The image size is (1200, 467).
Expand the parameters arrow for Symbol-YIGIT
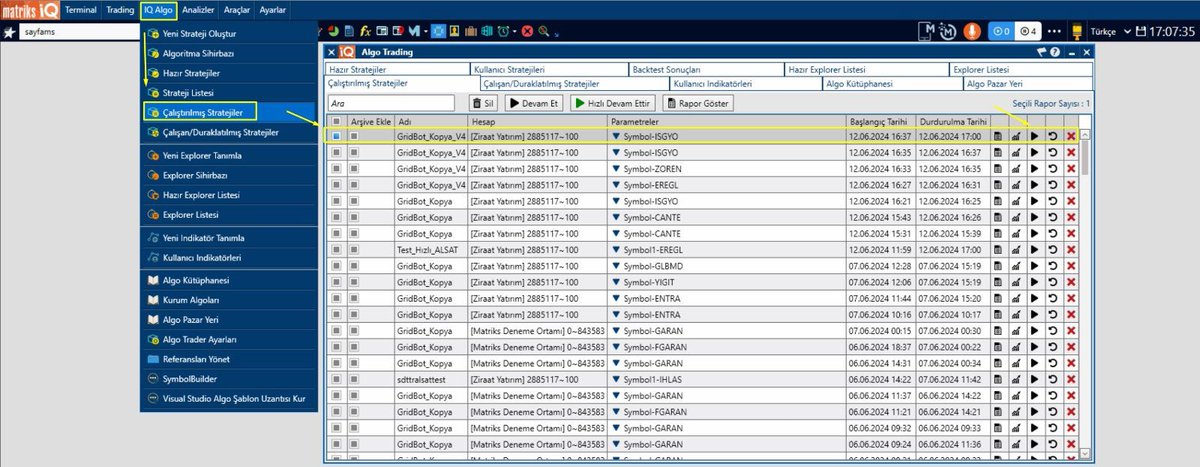click(x=616, y=281)
